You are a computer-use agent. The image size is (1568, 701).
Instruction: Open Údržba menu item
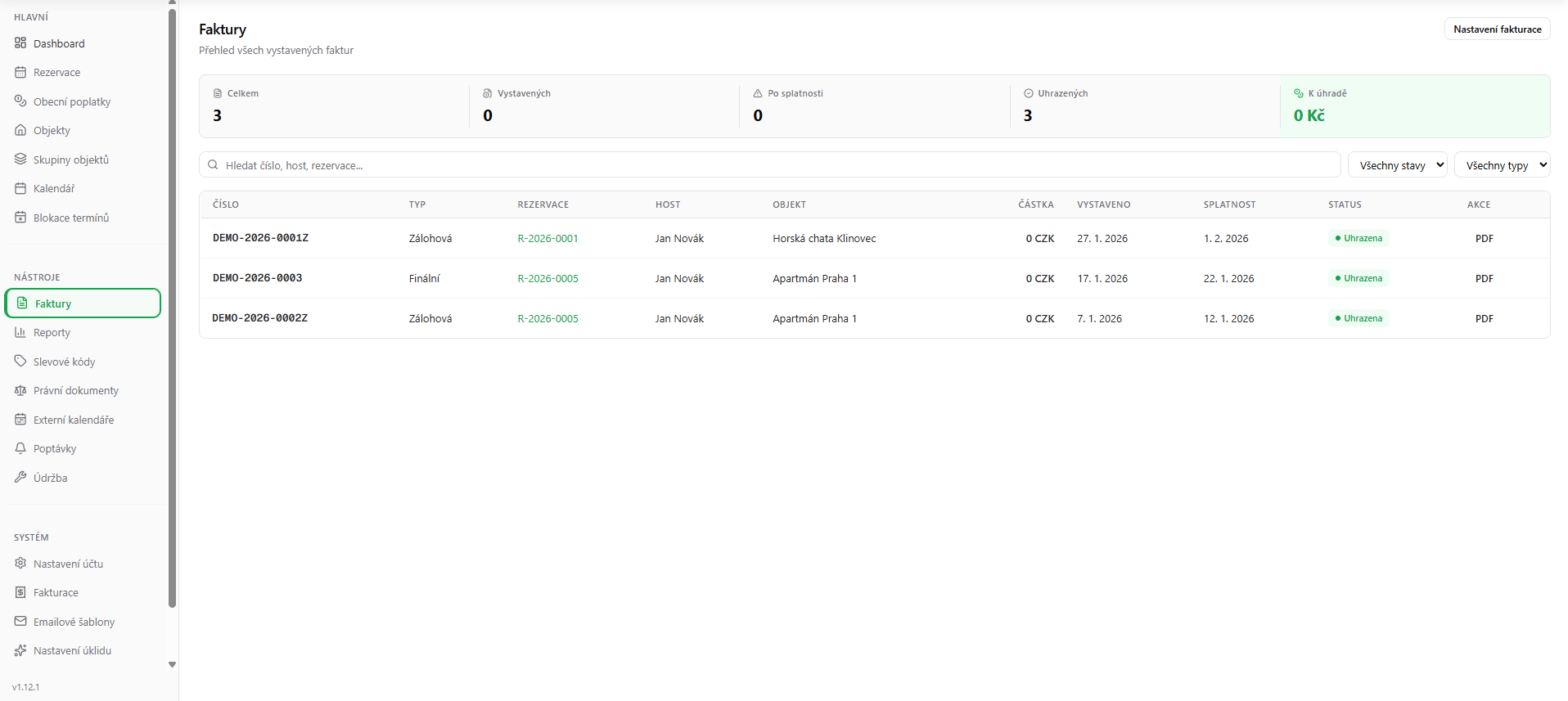coord(83,478)
